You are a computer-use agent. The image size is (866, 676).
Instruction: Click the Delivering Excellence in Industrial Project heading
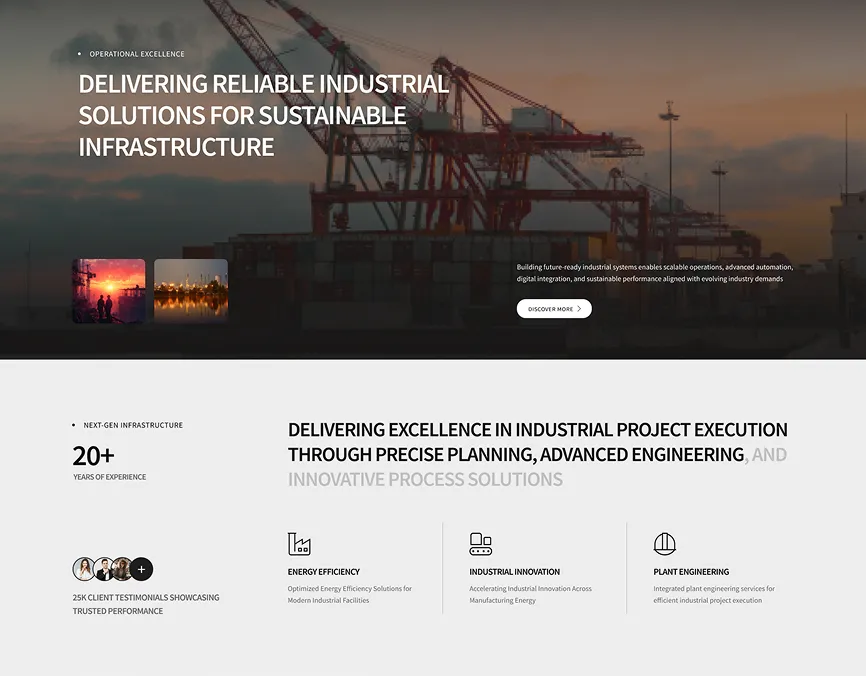(x=537, y=454)
